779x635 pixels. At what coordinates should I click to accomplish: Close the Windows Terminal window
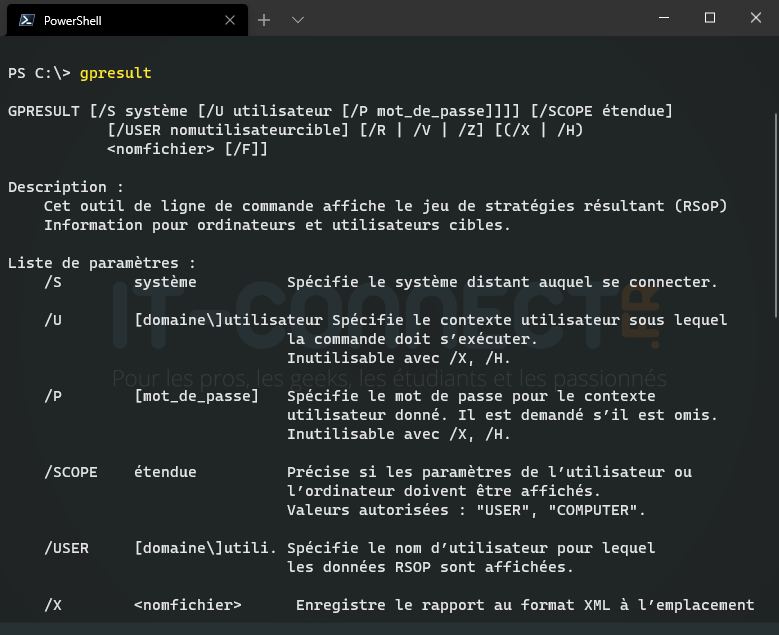coord(756,18)
